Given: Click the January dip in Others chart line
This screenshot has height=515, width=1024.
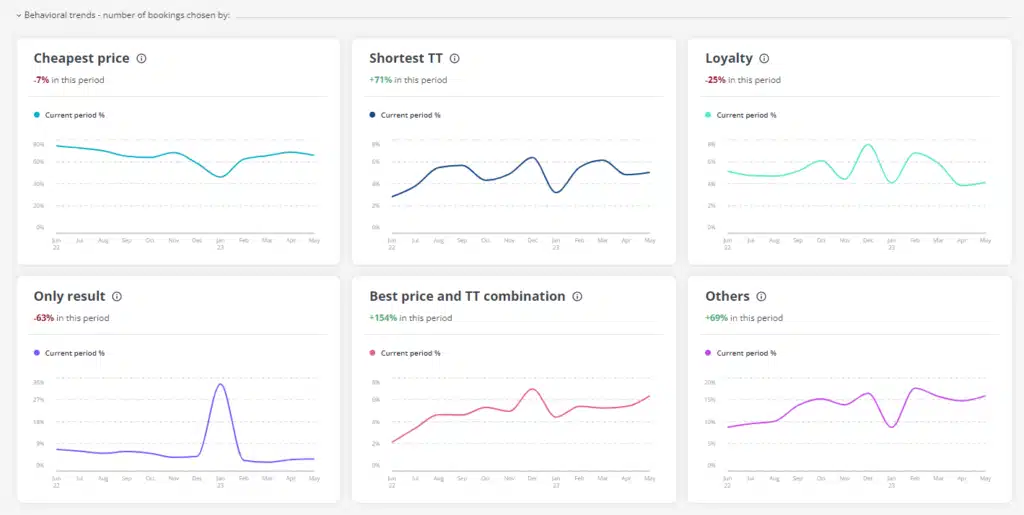Looking at the screenshot, I should [x=891, y=427].
